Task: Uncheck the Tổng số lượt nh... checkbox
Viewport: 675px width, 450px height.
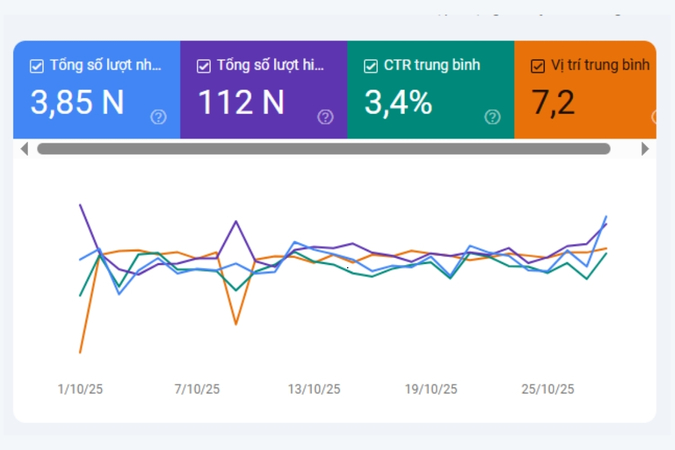Action: [x=37, y=66]
